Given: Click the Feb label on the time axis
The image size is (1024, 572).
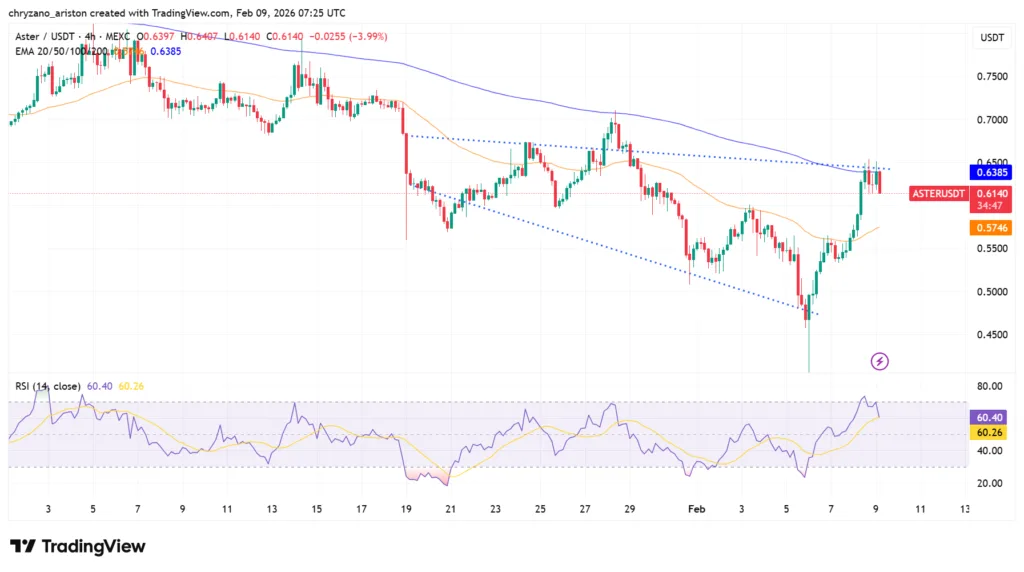Looking at the screenshot, I should 697,509.
